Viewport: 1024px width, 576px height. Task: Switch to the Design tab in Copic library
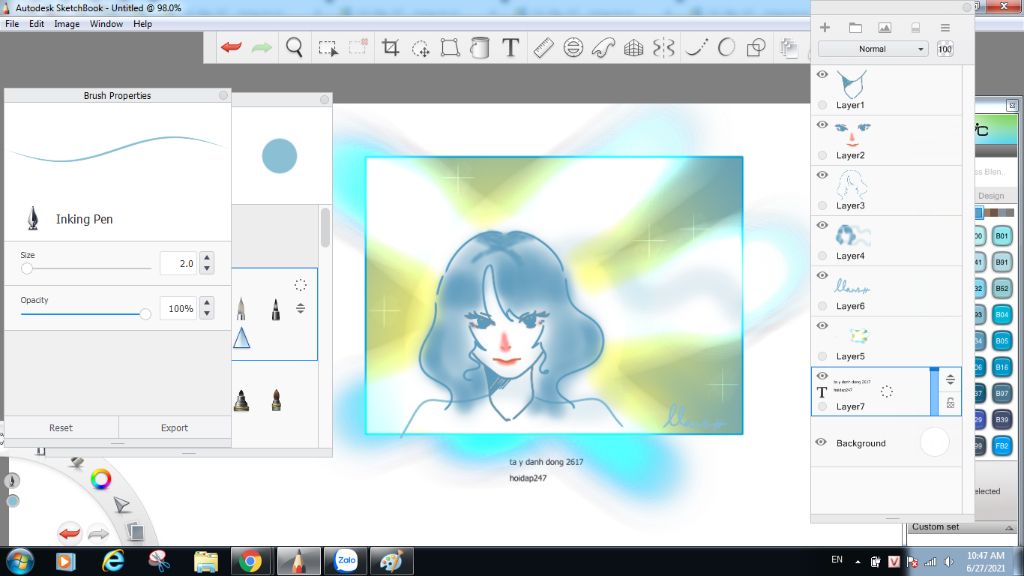991,195
